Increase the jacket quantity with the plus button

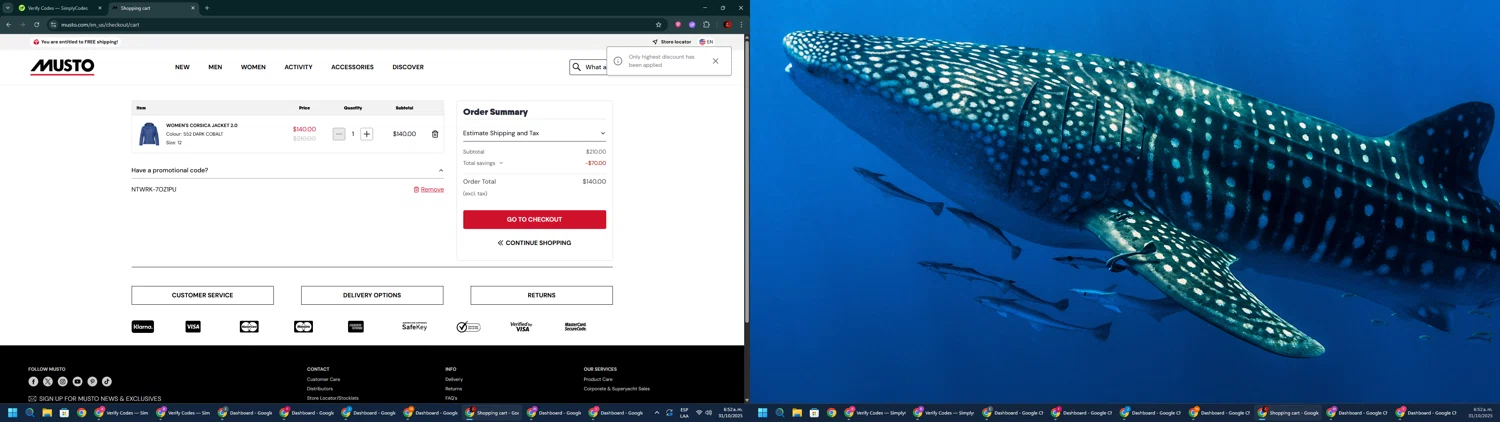click(x=367, y=134)
